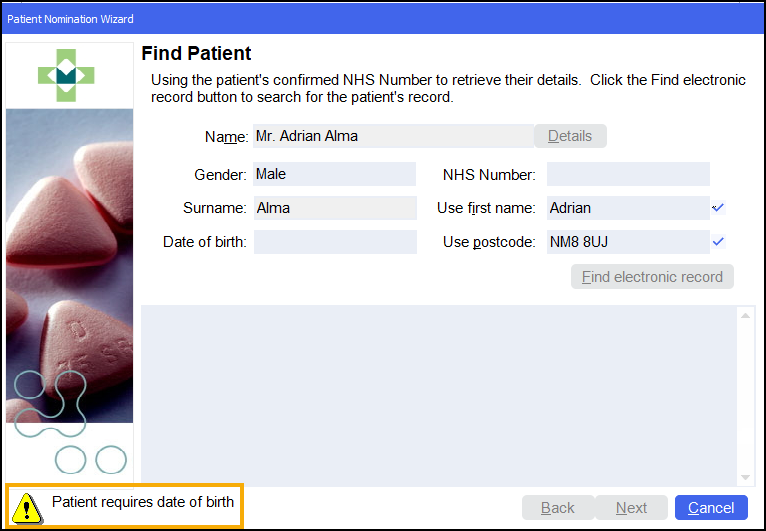Screen dimensions: 766x531
Task: Click the Use first name field
Action: coord(628,208)
